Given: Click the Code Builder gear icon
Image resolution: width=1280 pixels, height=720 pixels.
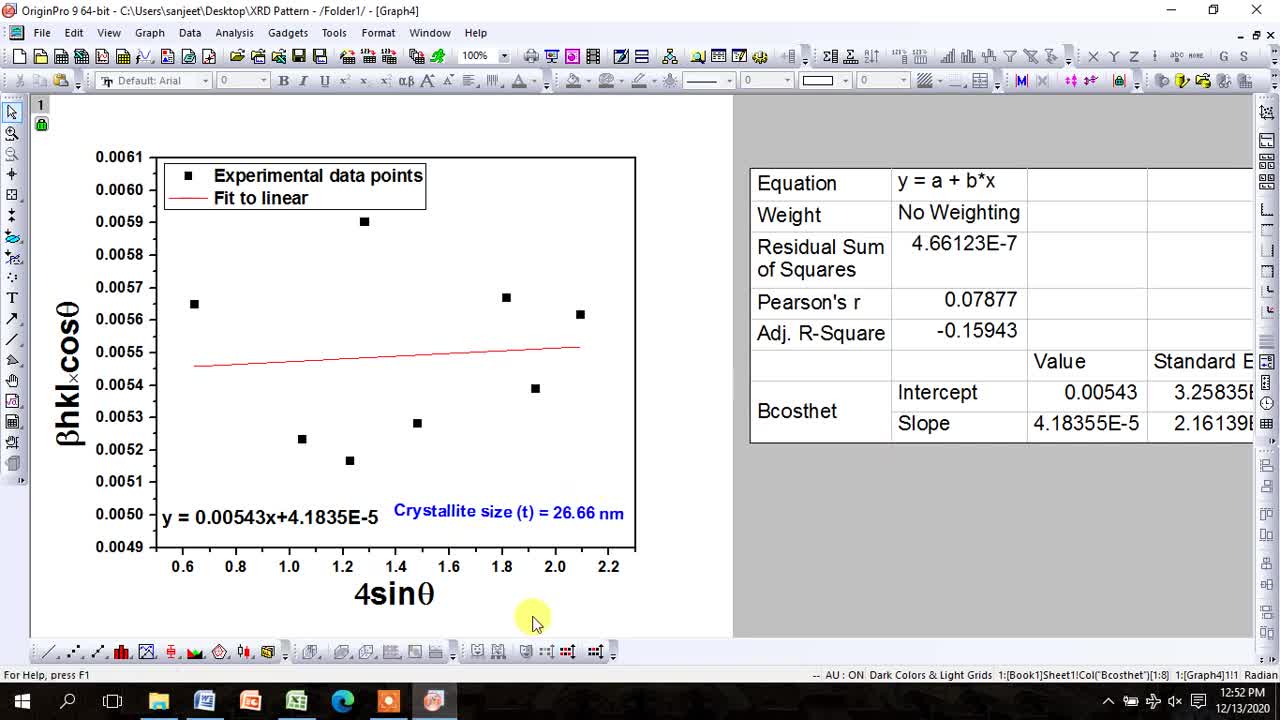Looking at the screenshot, I should (760, 57).
